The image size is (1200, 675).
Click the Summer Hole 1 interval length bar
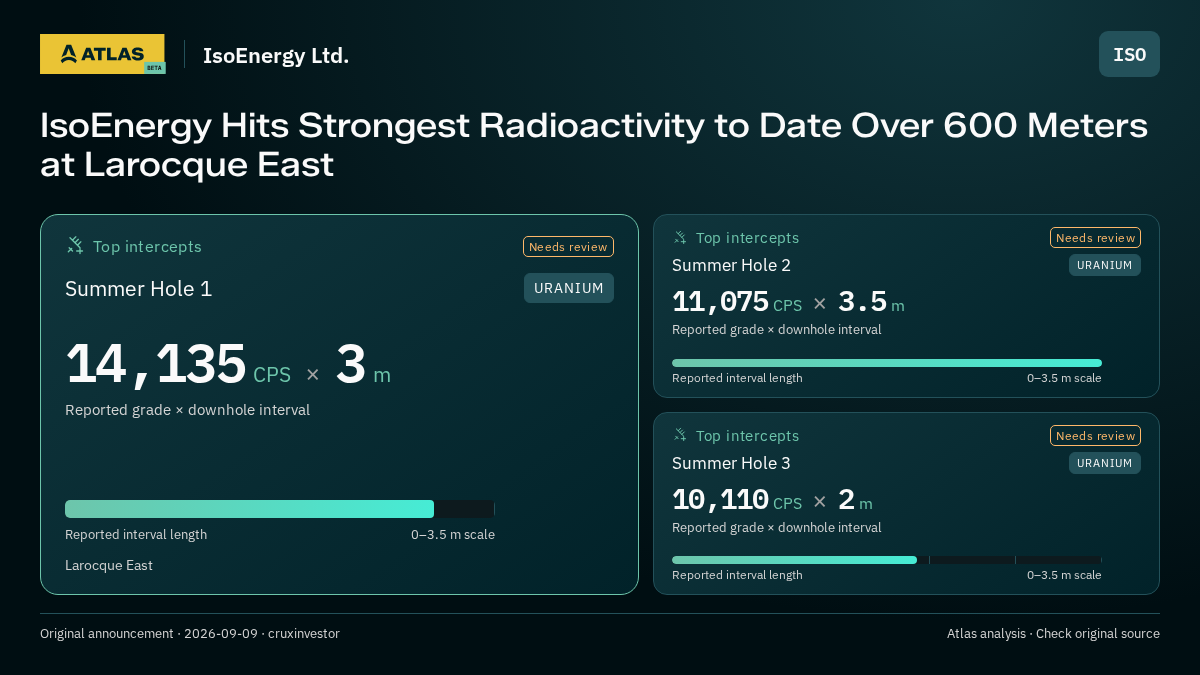click(280, 509)
